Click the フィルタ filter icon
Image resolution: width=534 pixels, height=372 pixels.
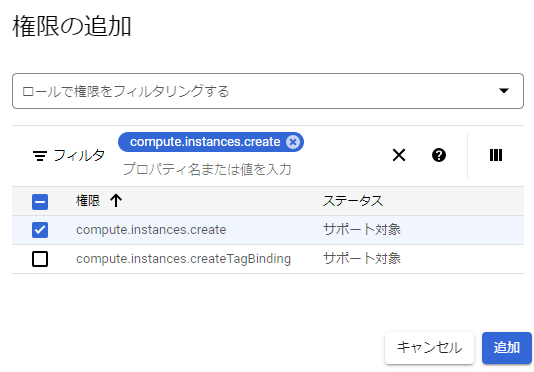click(x=40, y=156)
